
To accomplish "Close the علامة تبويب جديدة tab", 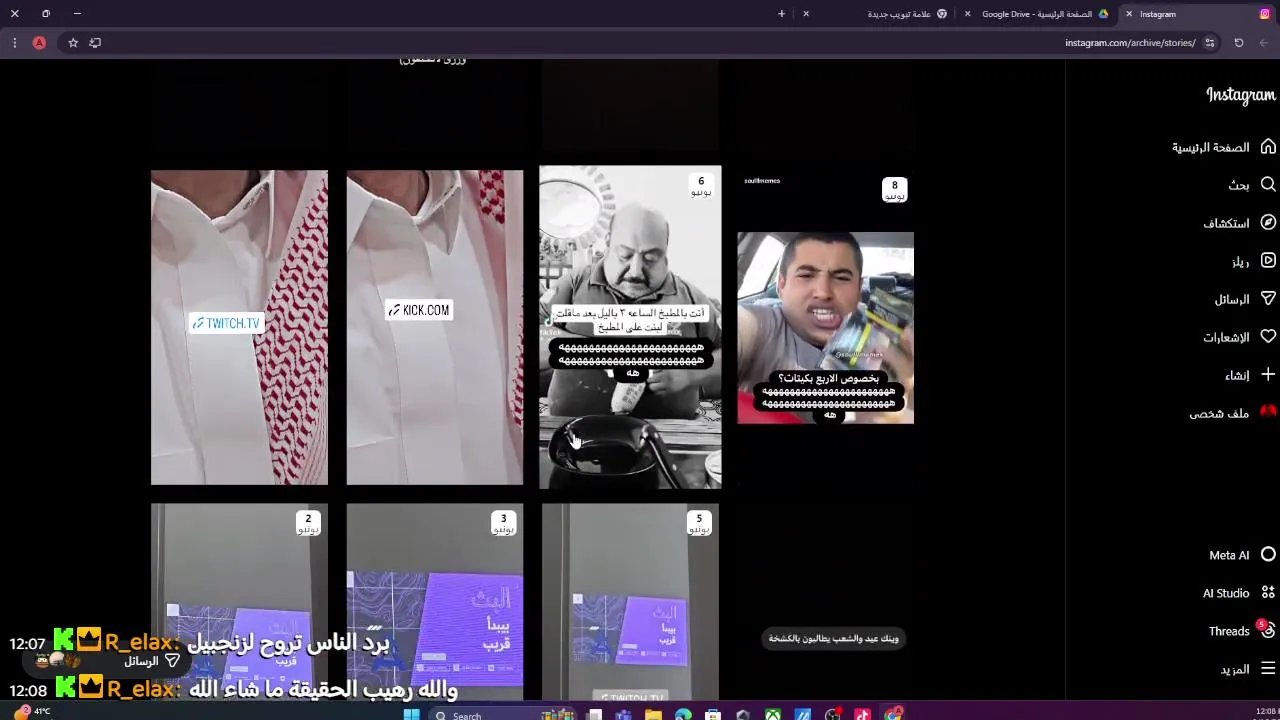I will (806, 14).
